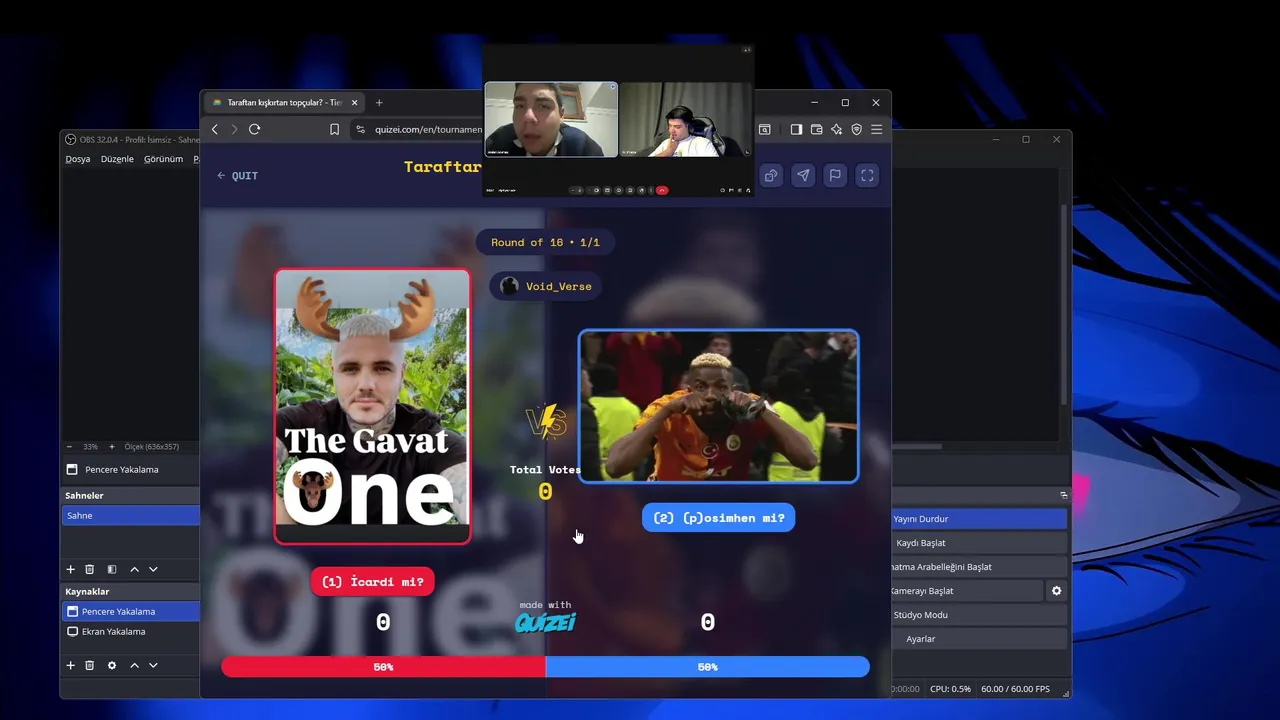Reload the quizei page
The height and width of the screenshot is (720, 1280).
[x=255, y=129]
